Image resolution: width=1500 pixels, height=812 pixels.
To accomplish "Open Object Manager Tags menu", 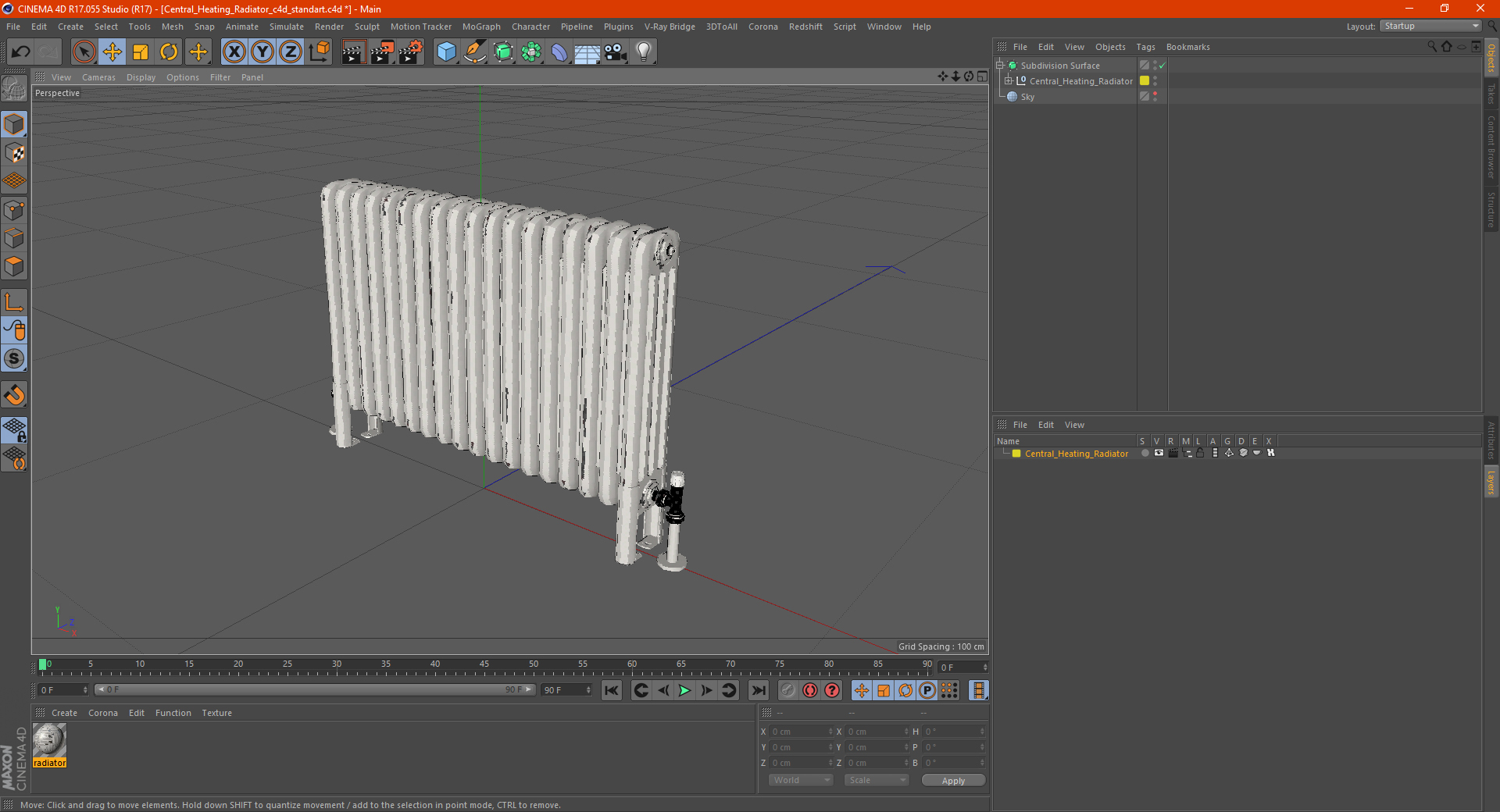I will (x=1145, y=47).
